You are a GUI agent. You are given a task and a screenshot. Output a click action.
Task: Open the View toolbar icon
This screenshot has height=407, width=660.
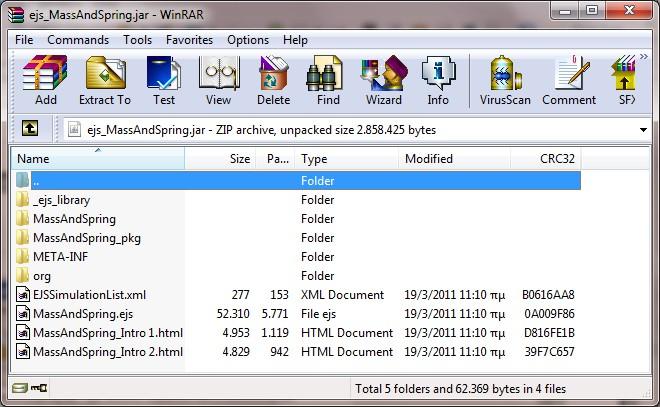pos(218,80)
